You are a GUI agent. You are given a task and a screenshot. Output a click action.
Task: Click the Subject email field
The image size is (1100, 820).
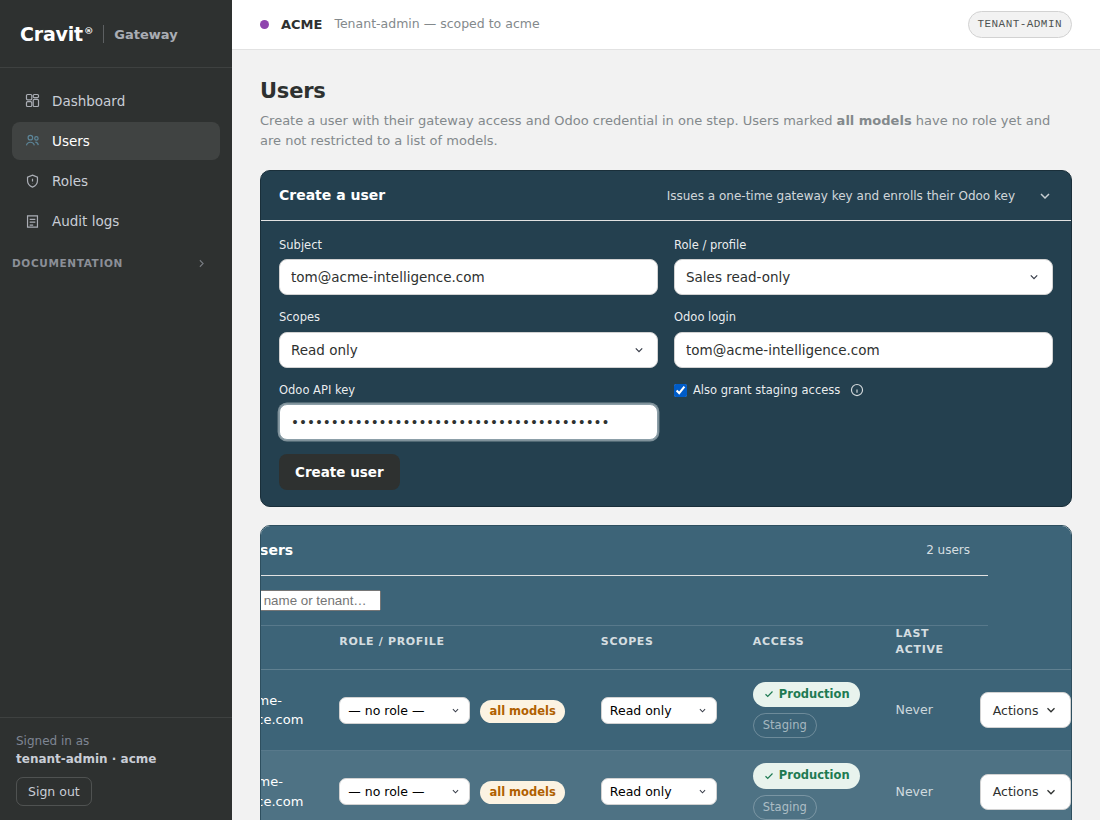pyautogui.click(x=468, y=277)
